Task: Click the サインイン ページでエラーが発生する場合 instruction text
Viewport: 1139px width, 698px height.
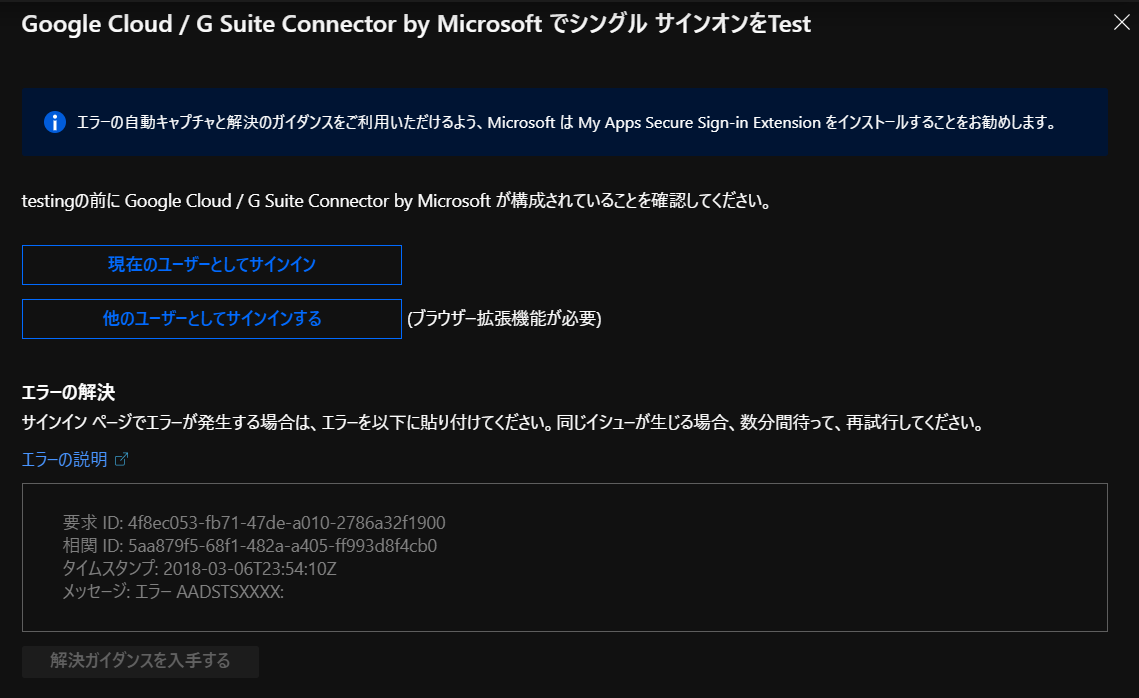Action: pos(503,423)
